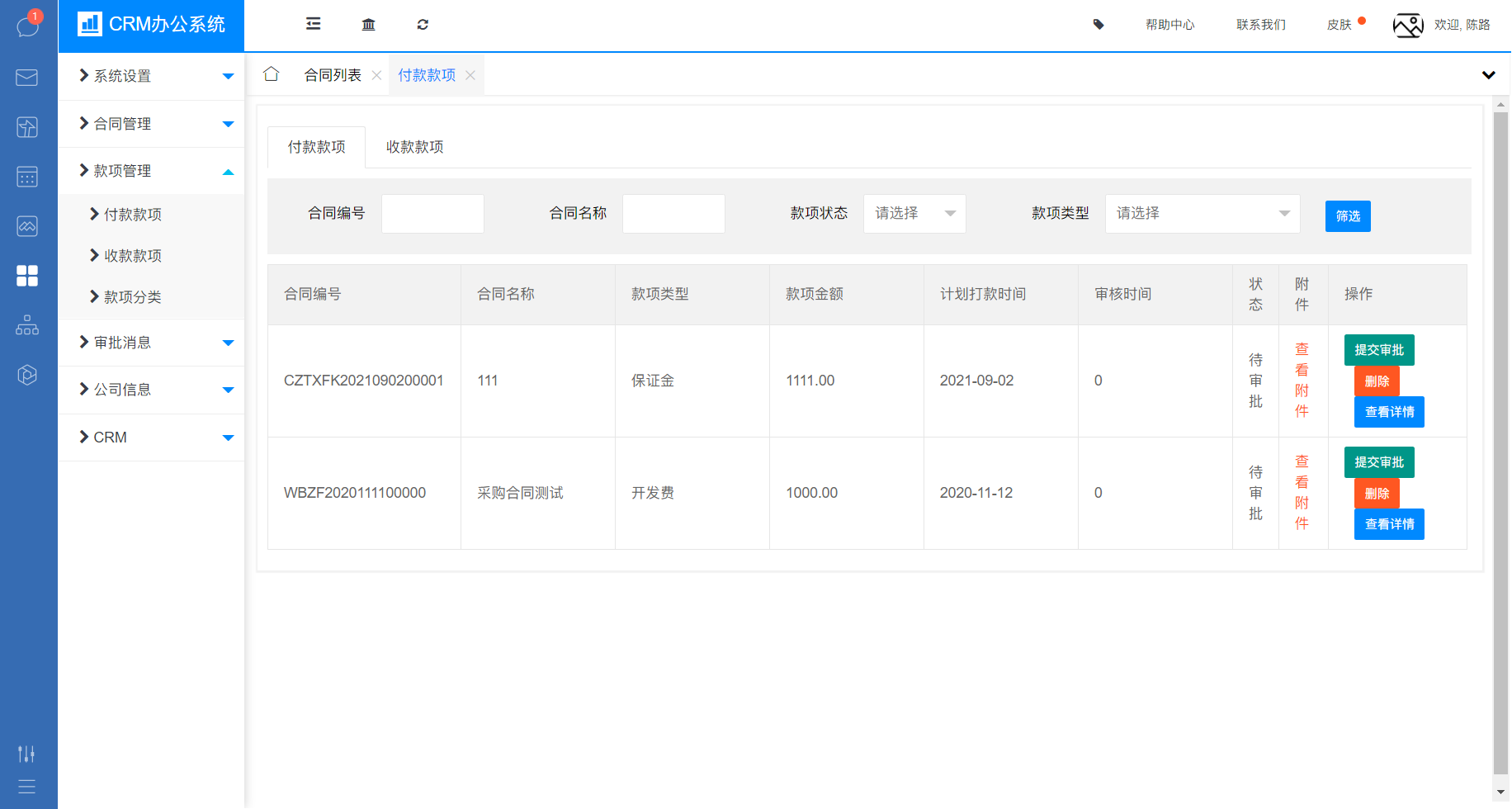This screenshot has width=1512, height=809.
Task: Click the 皮肤 skin option with red dot
Action: point(1339,25)
